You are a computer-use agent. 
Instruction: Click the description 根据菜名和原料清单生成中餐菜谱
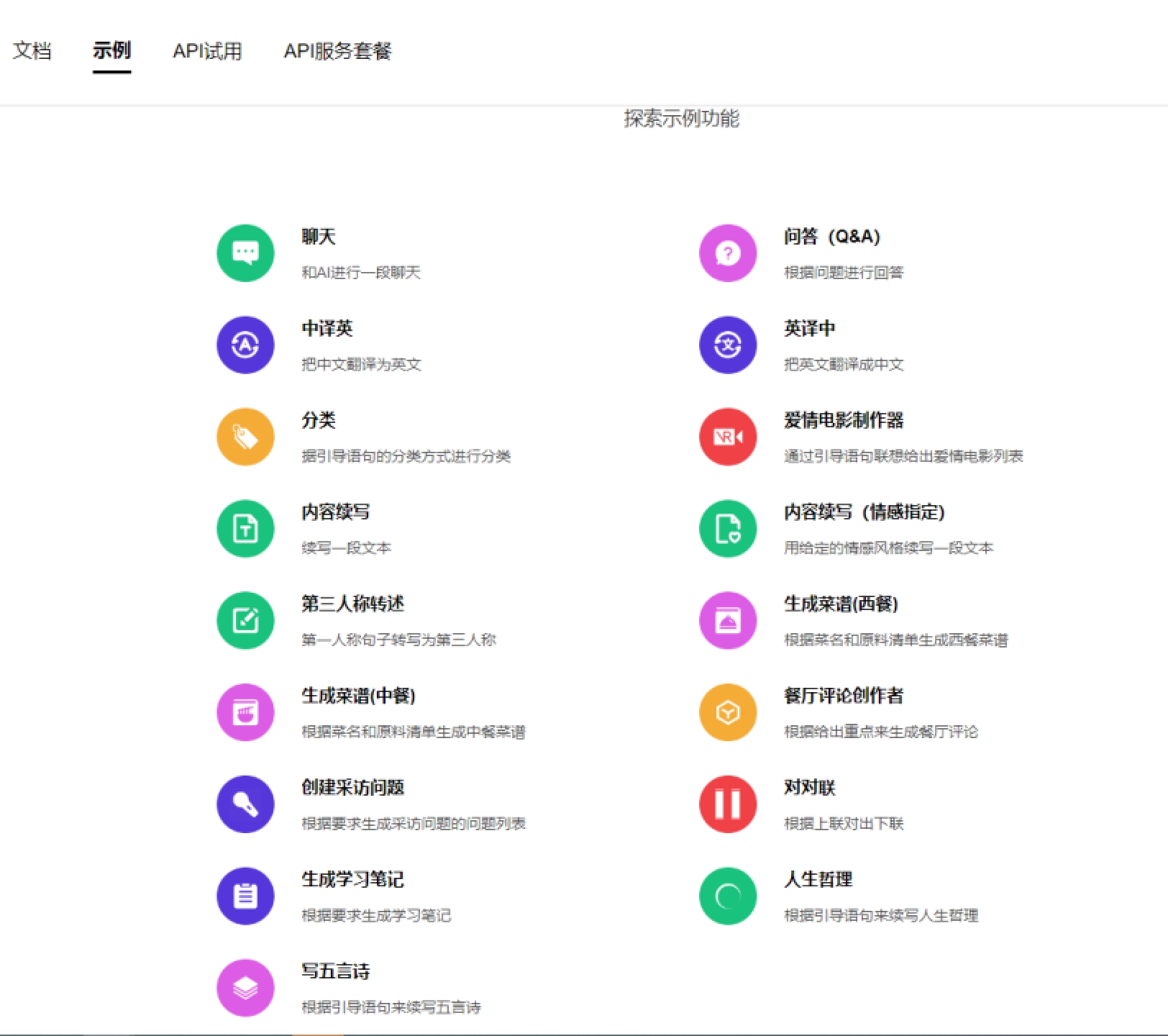coord(414,732)
